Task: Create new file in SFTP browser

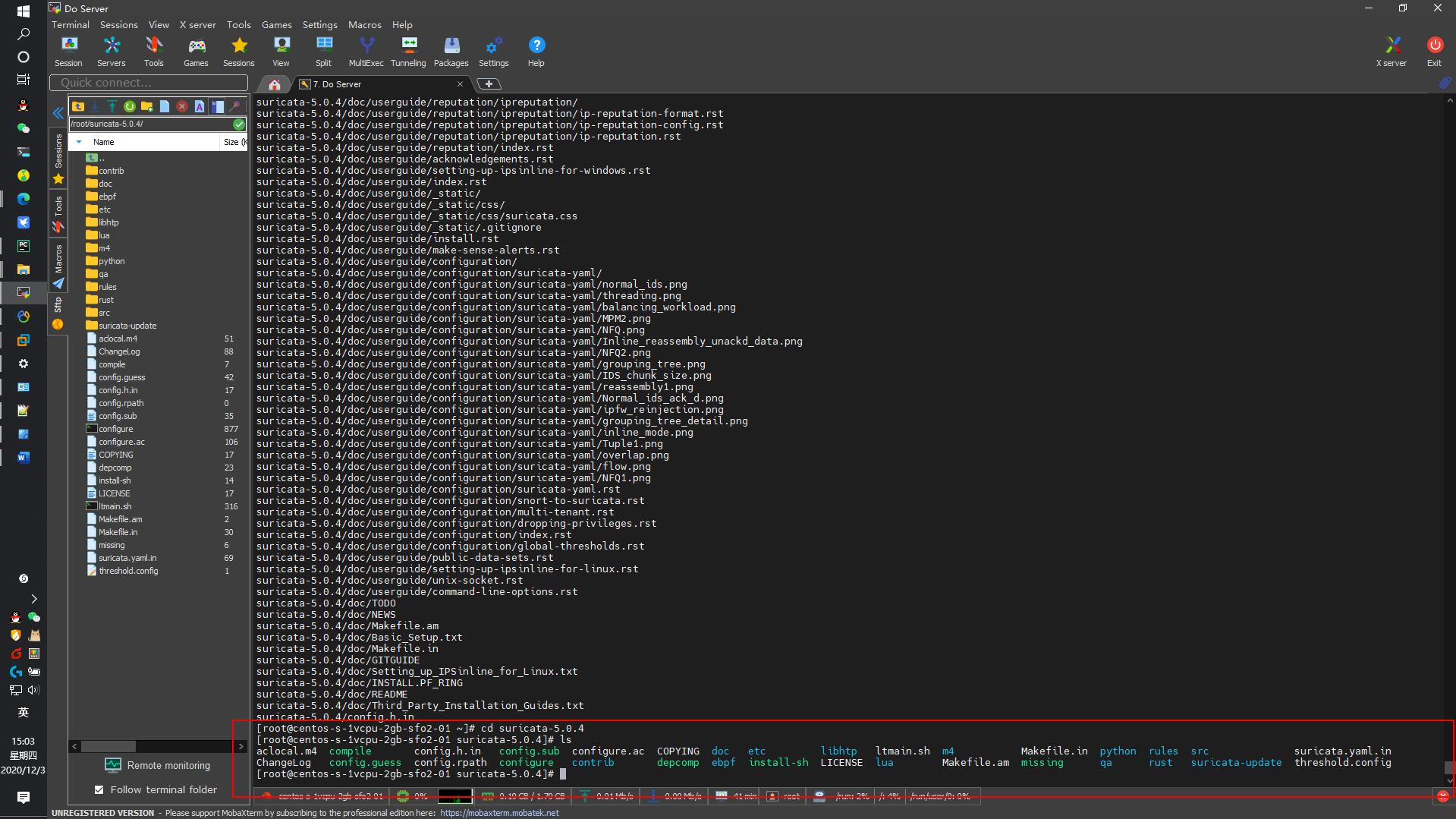Action: click(x=164, y=106)
